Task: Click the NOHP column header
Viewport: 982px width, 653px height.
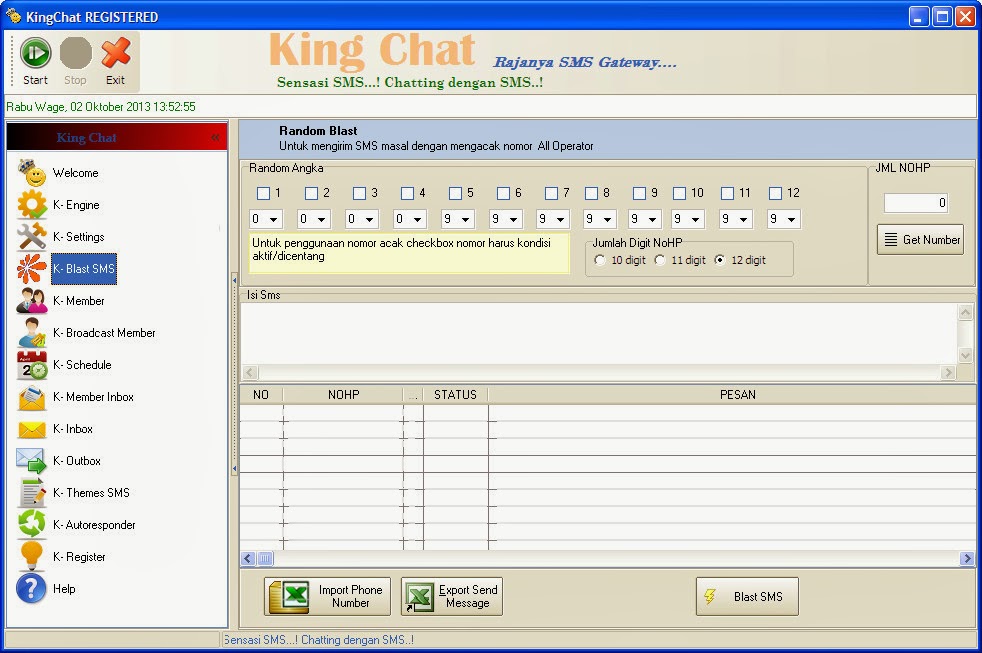Action: [343, 394]
